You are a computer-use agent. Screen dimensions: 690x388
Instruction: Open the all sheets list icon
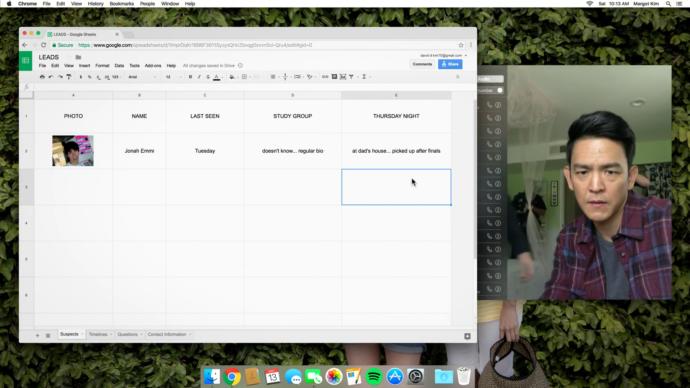point(48,335)
